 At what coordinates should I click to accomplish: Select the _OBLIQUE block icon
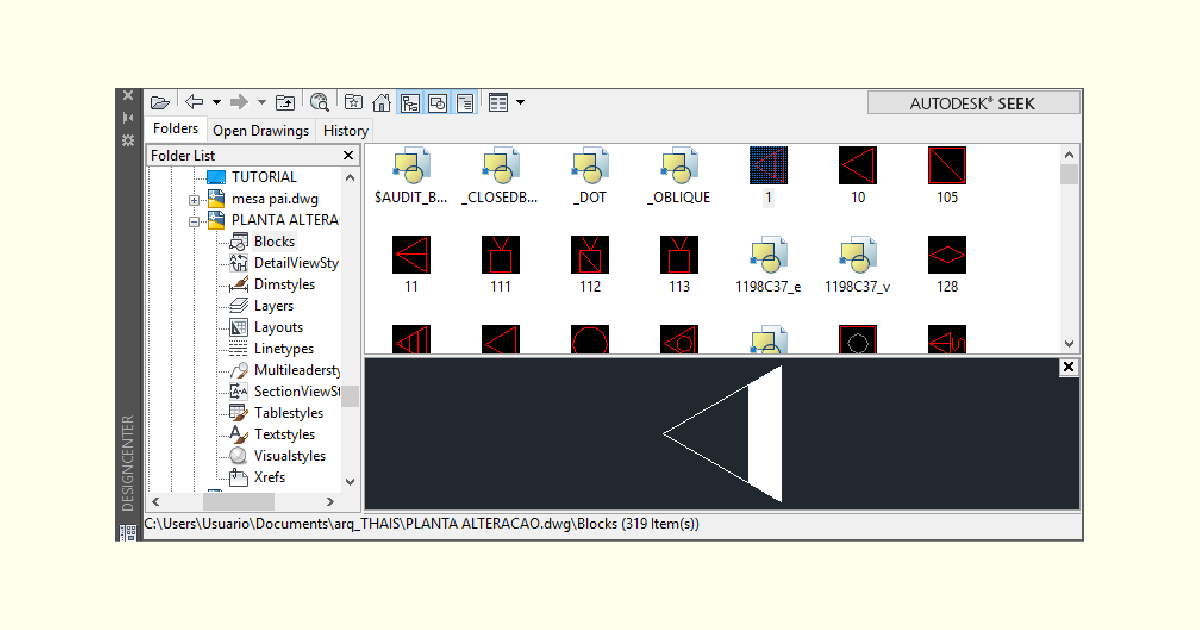tap(680, 165)
